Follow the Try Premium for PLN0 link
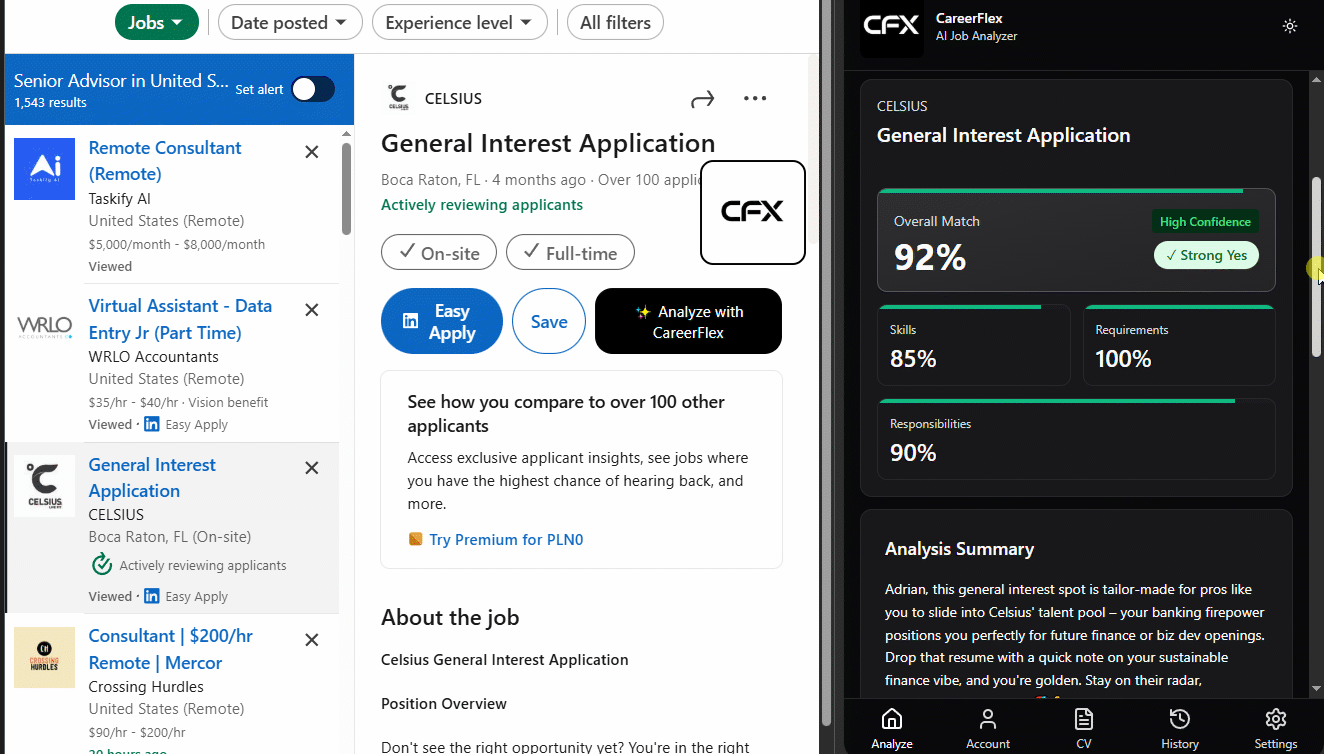1324x754 pixels. click(x=506, y=539)
